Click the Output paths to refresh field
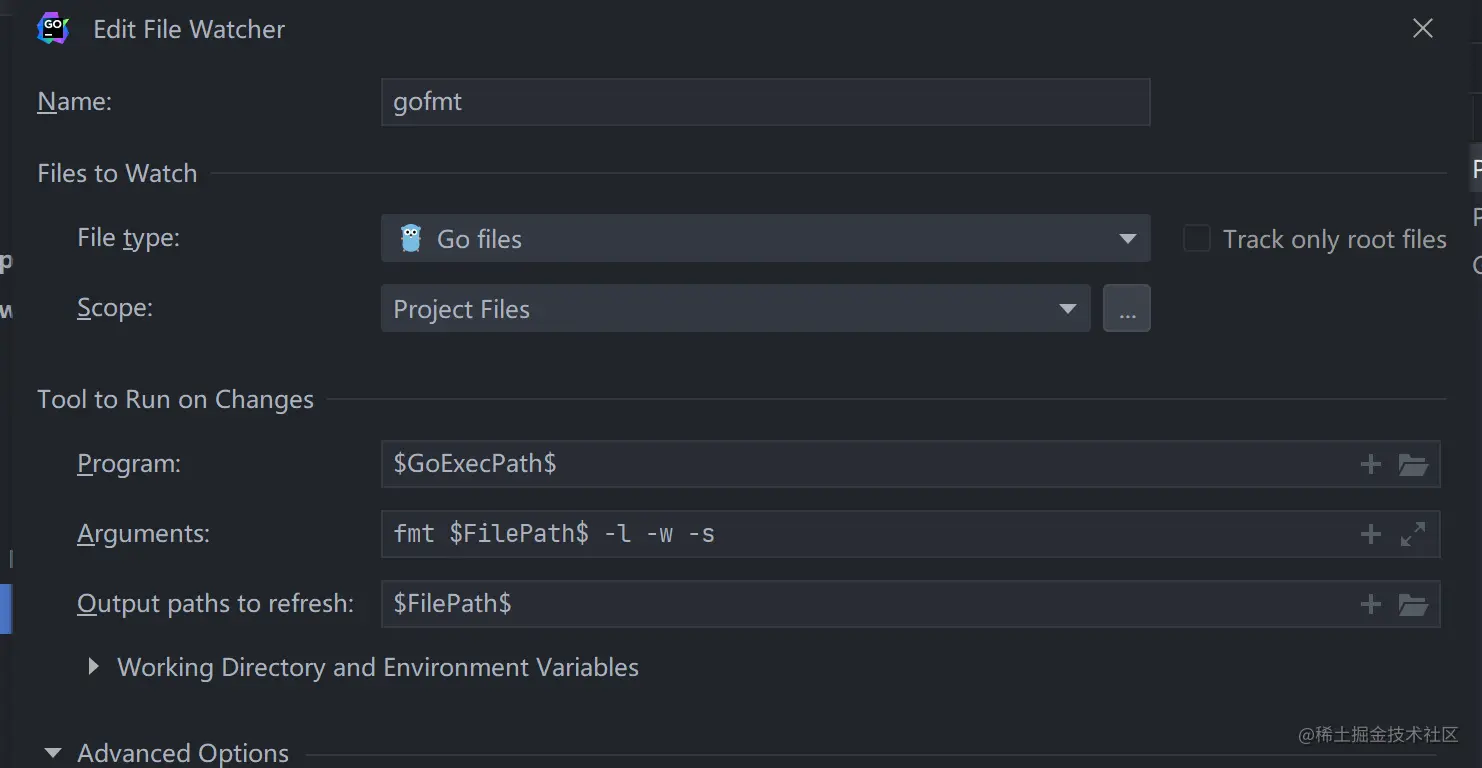The height and width of the screenshot is (768, 1482). [x=860, y=604]
